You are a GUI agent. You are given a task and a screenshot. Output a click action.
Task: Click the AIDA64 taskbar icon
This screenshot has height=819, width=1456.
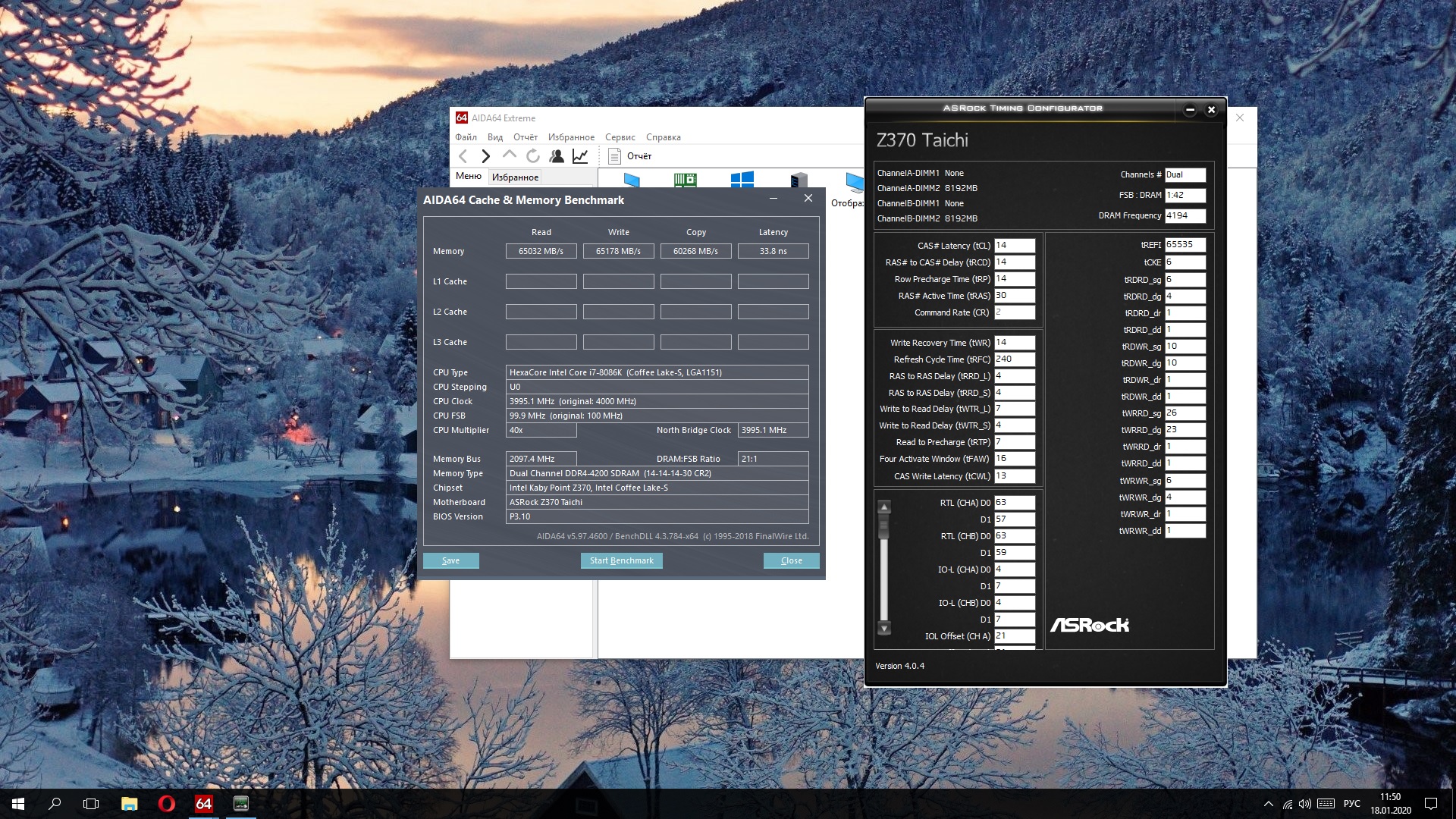click(x=203, y=804)
